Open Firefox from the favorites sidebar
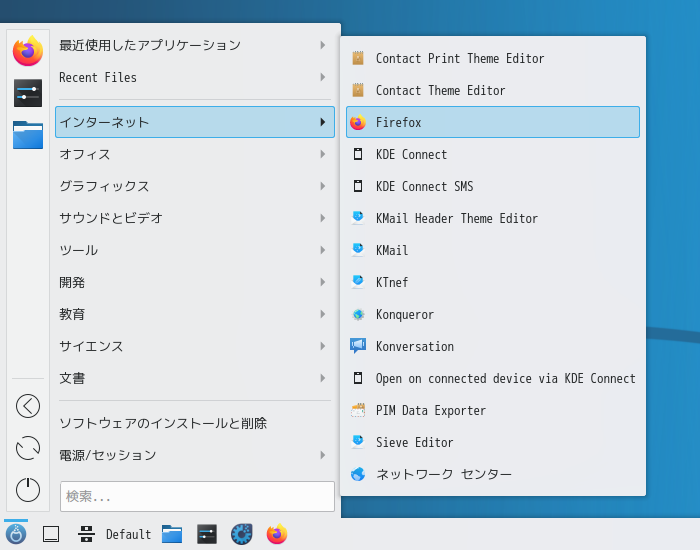The width and height of the screenshot is (700, 550). (28, 51)
